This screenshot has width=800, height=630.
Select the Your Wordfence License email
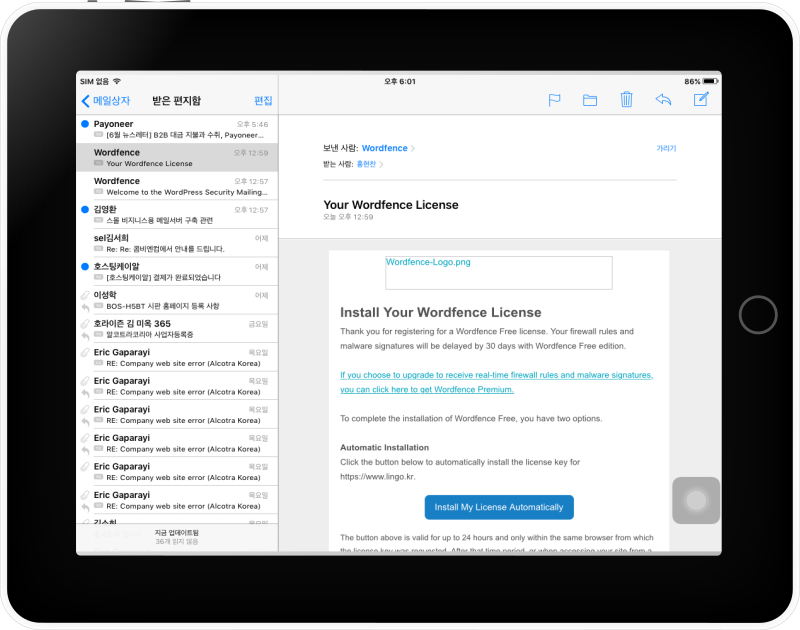[x=177, y=158]
